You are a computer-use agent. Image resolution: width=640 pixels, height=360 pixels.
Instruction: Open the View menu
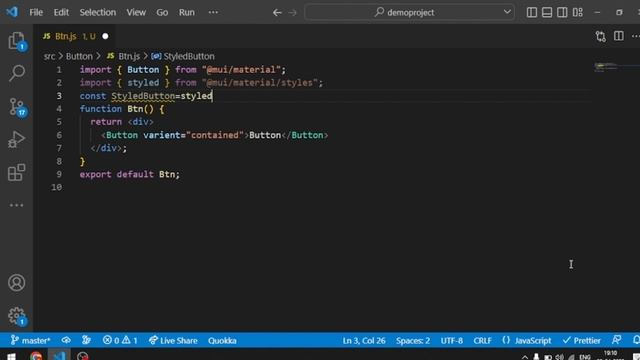coord(136,12)
